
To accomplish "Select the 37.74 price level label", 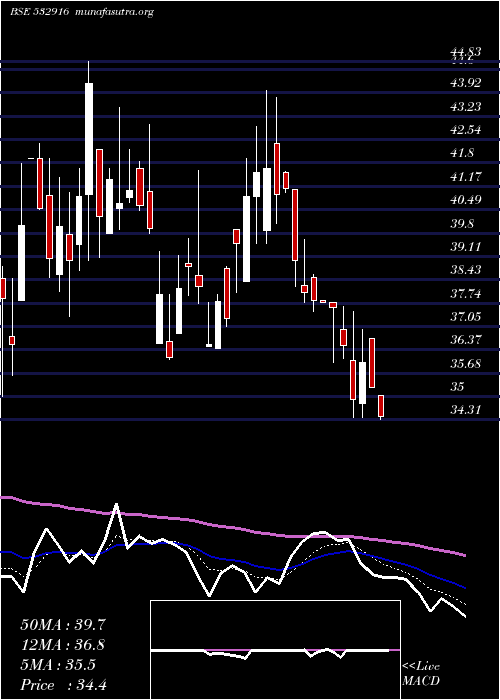I will pyautogui.click(x=466, y=293).
